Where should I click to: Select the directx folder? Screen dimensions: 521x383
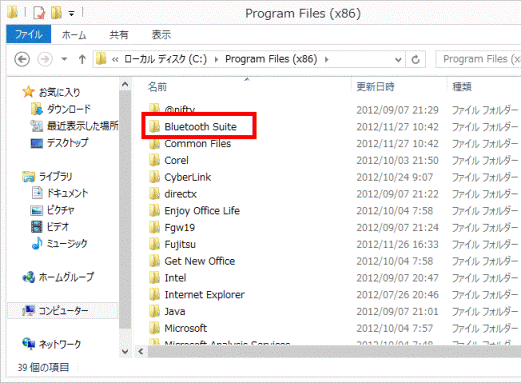[180, 194]
